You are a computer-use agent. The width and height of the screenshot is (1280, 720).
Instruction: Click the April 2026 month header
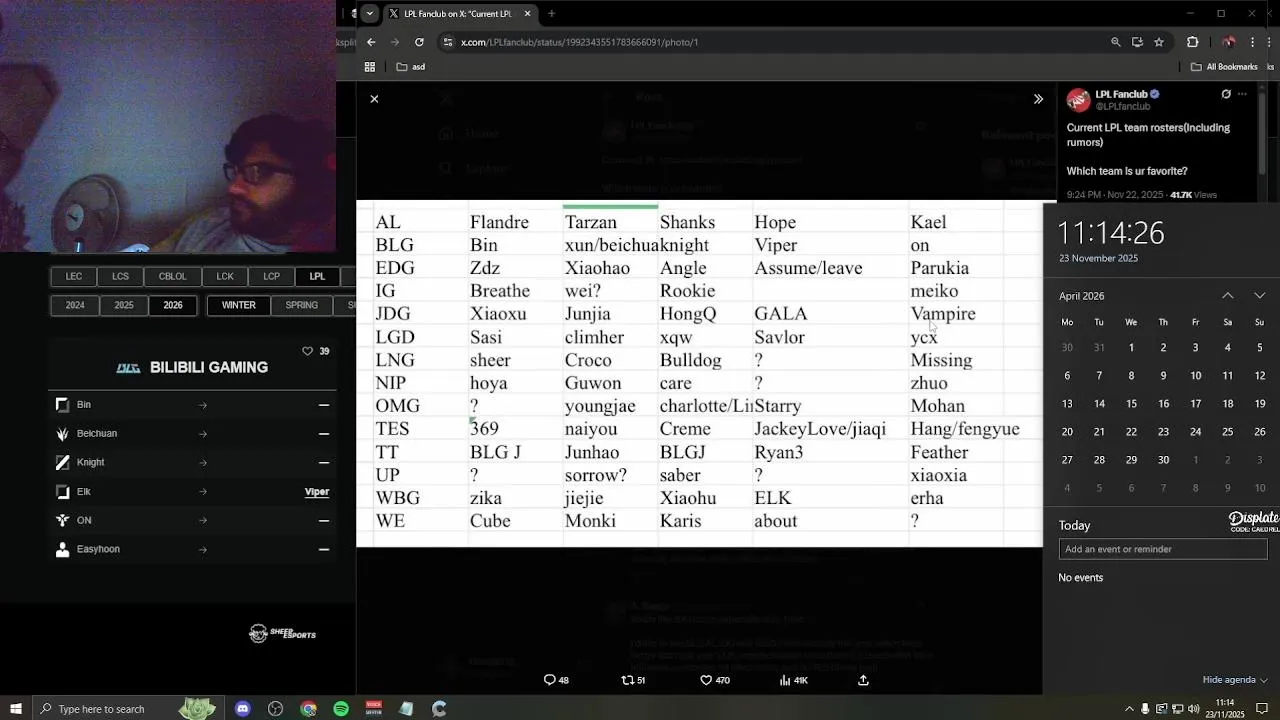coord(1081,296)
